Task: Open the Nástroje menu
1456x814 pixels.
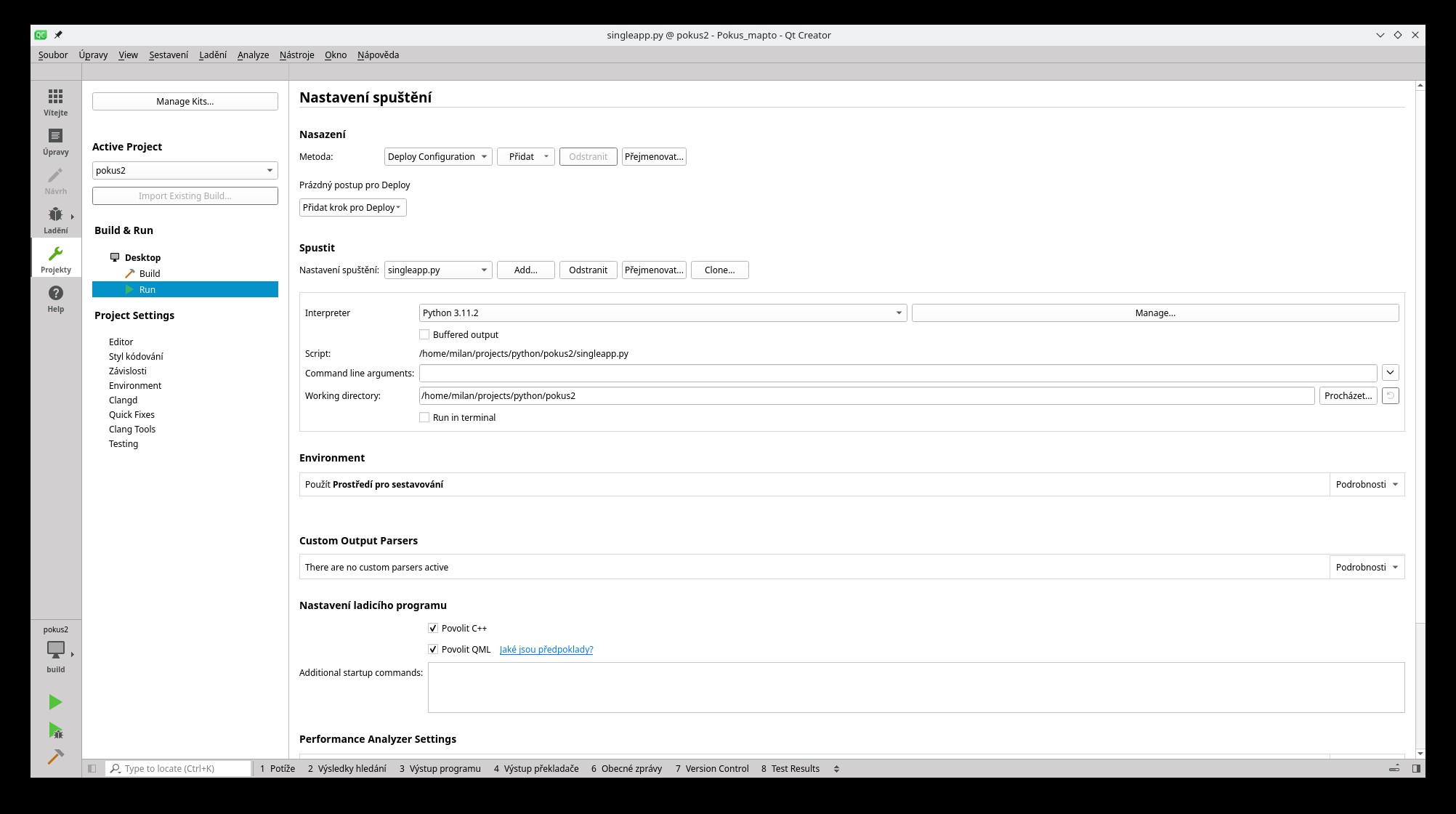Action: (x=297, y=55)
